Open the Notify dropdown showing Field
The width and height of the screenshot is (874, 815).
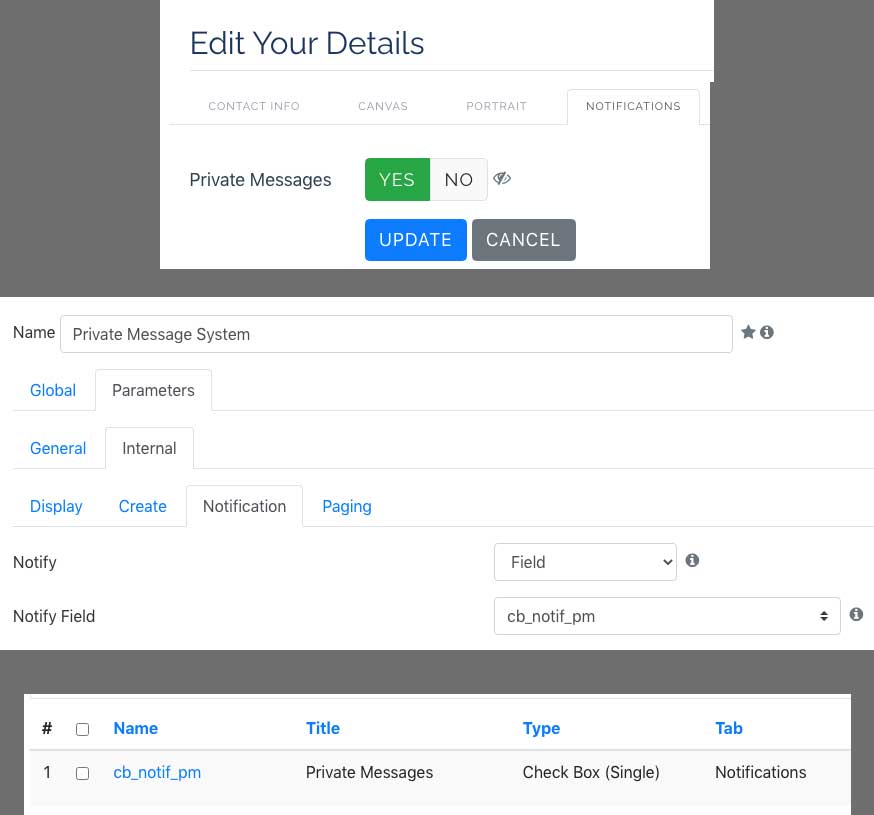(585, 562)
